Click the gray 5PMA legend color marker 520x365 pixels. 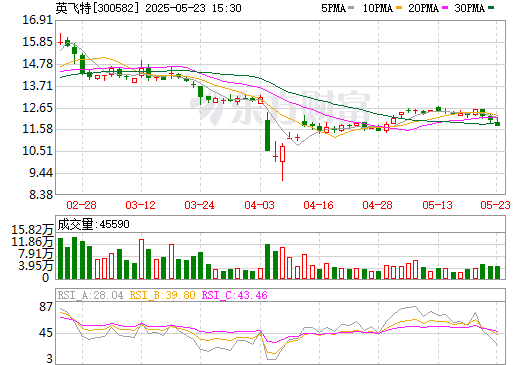(351, 8)
